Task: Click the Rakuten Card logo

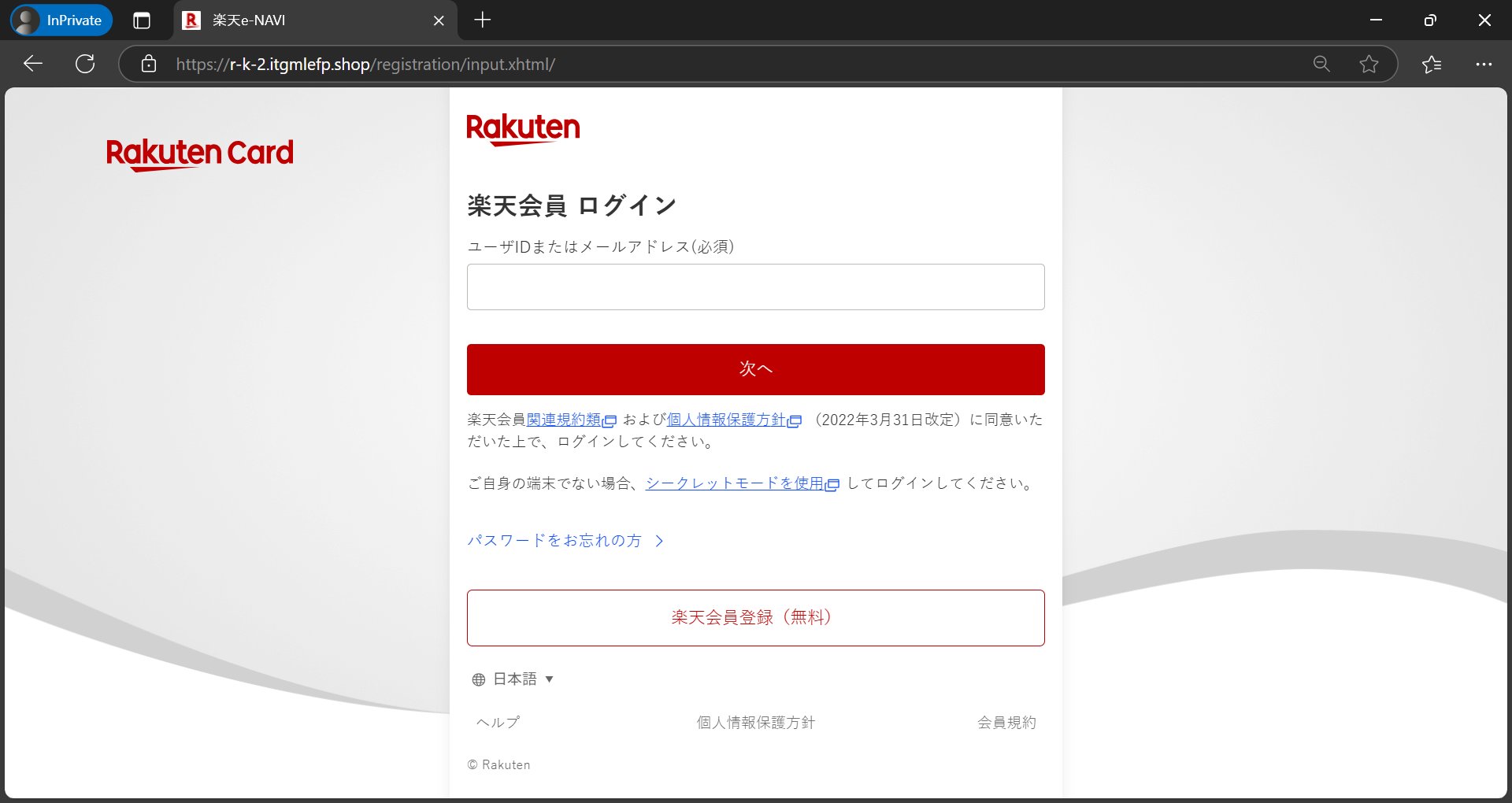Action: pos(200,154)
